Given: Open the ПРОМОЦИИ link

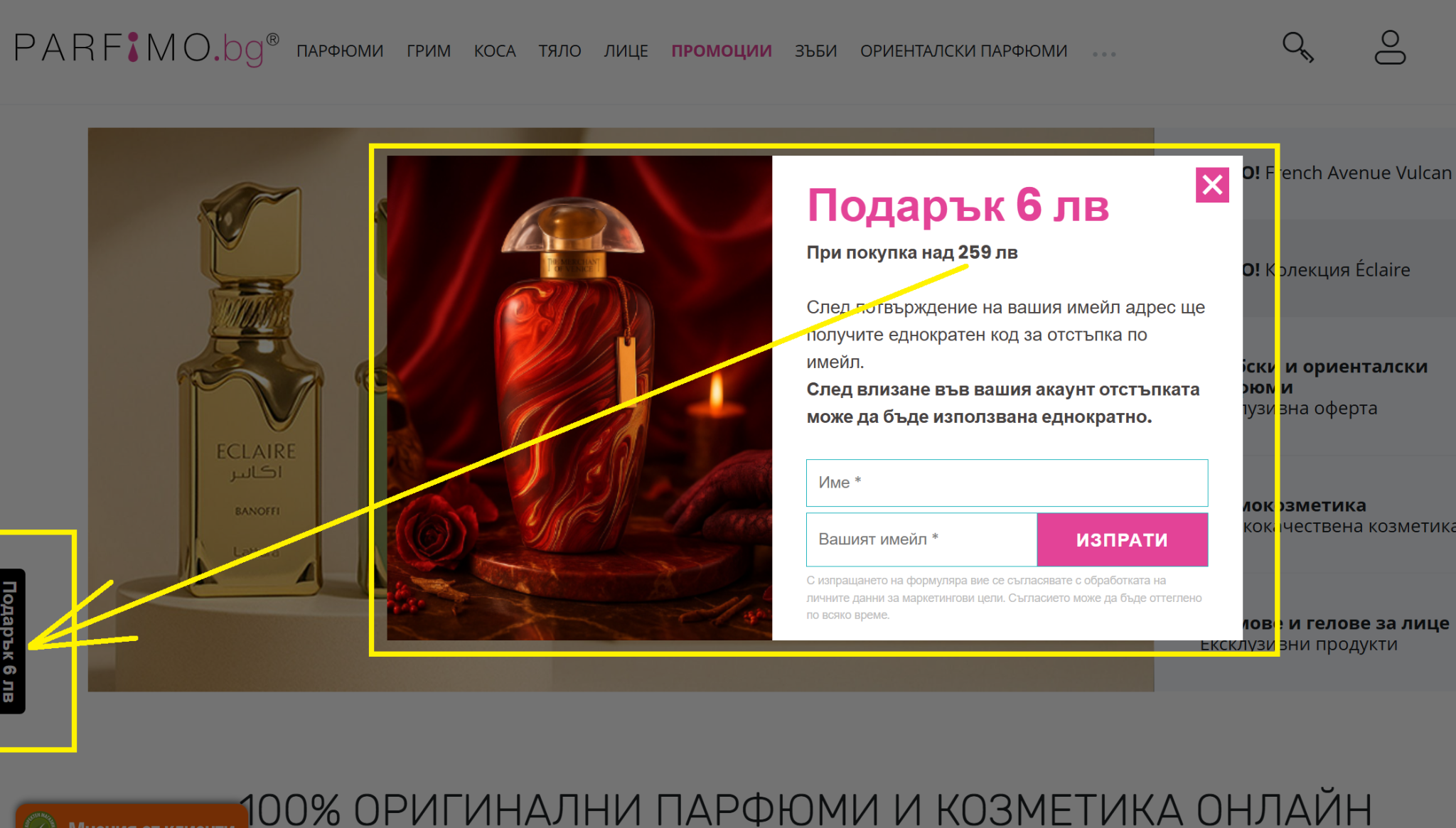Looking at the screenshot, I should (721, 51).
